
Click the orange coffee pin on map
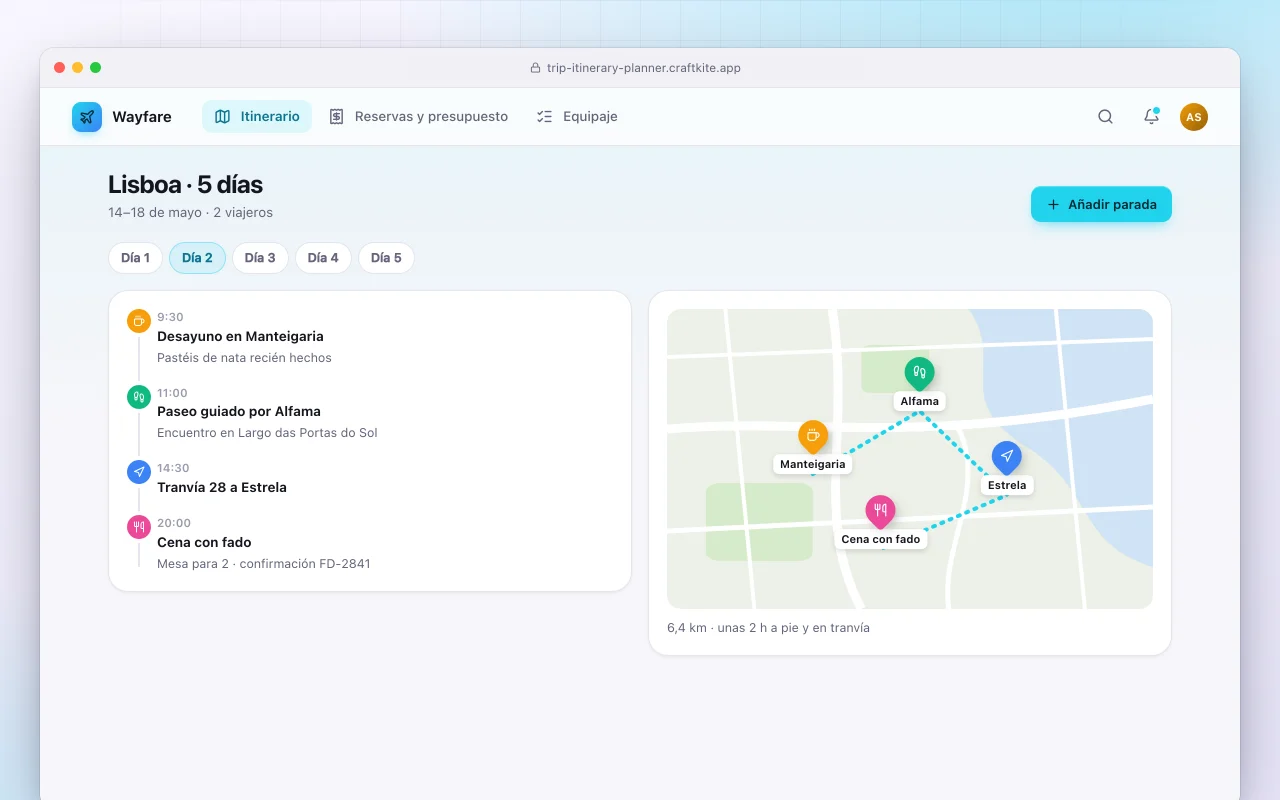(813, 436)
